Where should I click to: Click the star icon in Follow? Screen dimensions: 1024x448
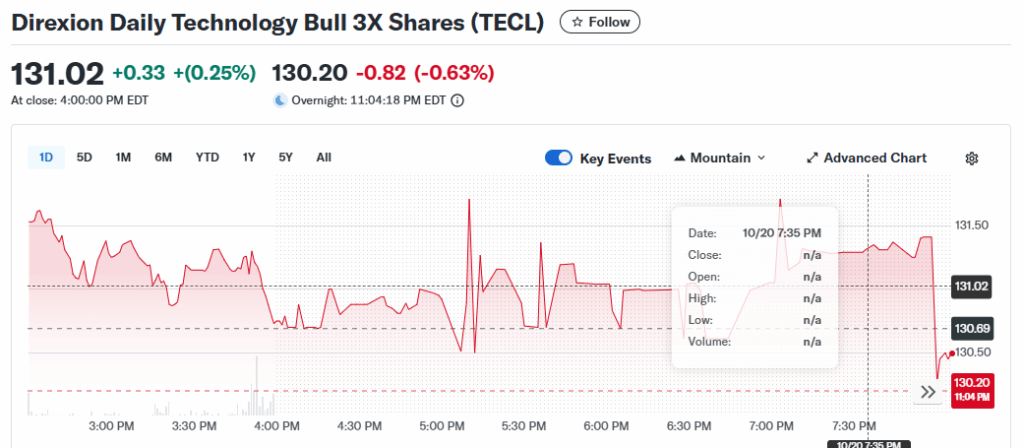pos(577,22)
